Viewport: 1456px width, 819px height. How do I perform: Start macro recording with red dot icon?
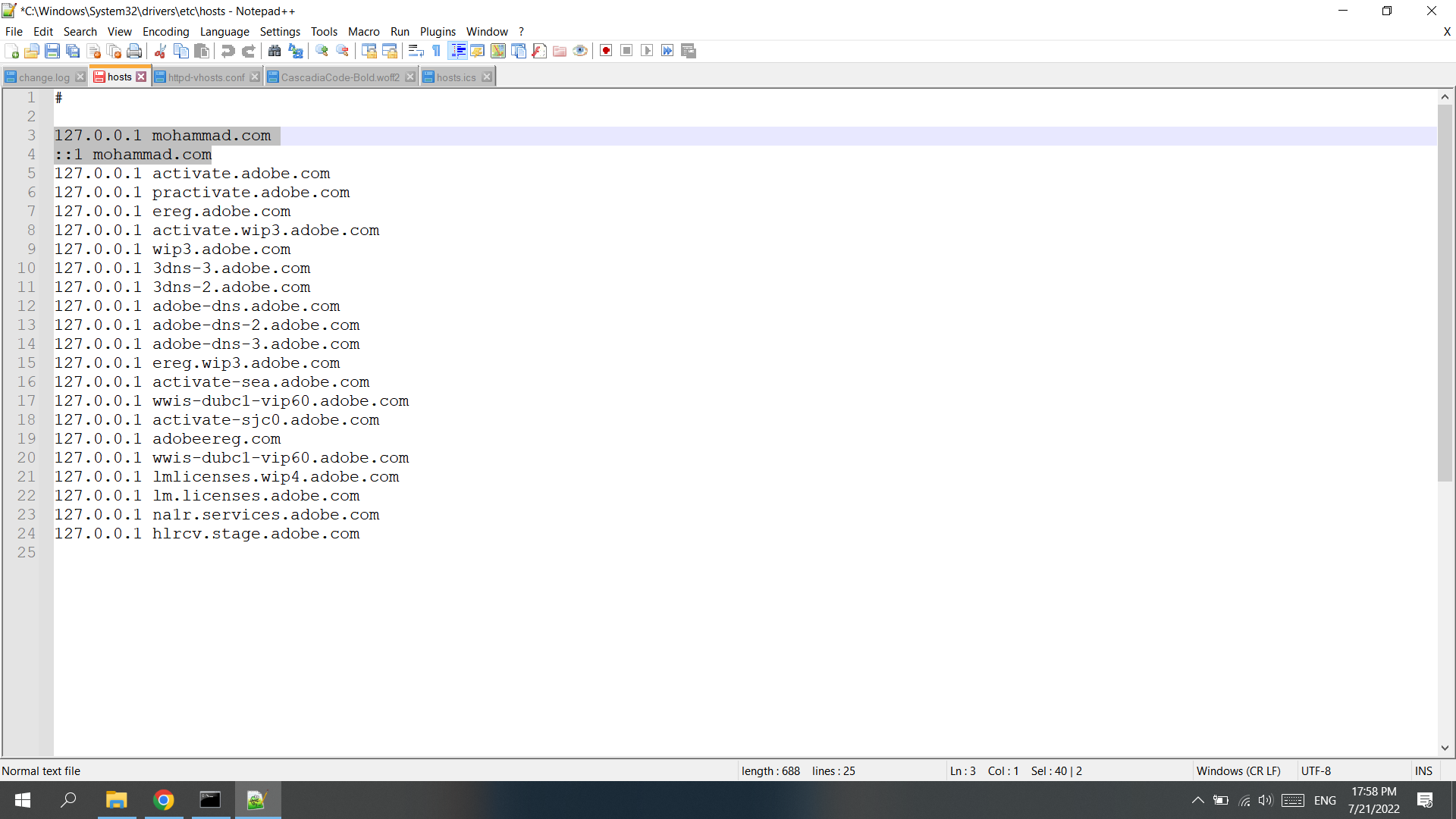pos(606,51)
